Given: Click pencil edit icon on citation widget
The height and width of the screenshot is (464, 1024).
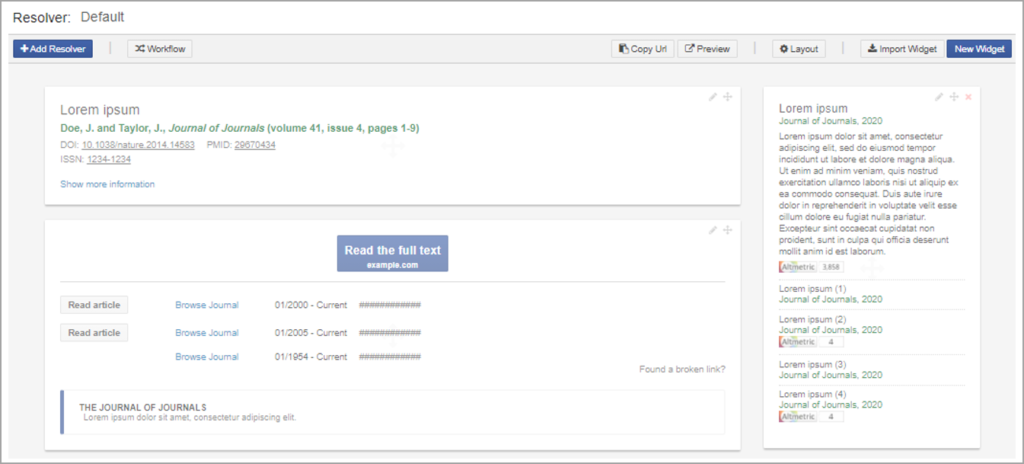Looking at the screenshot, I should [713, 97].
